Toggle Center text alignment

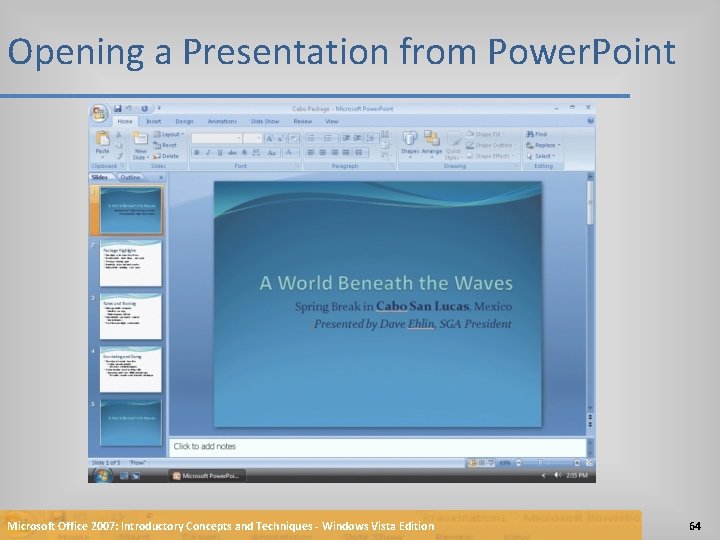point(323,152)
